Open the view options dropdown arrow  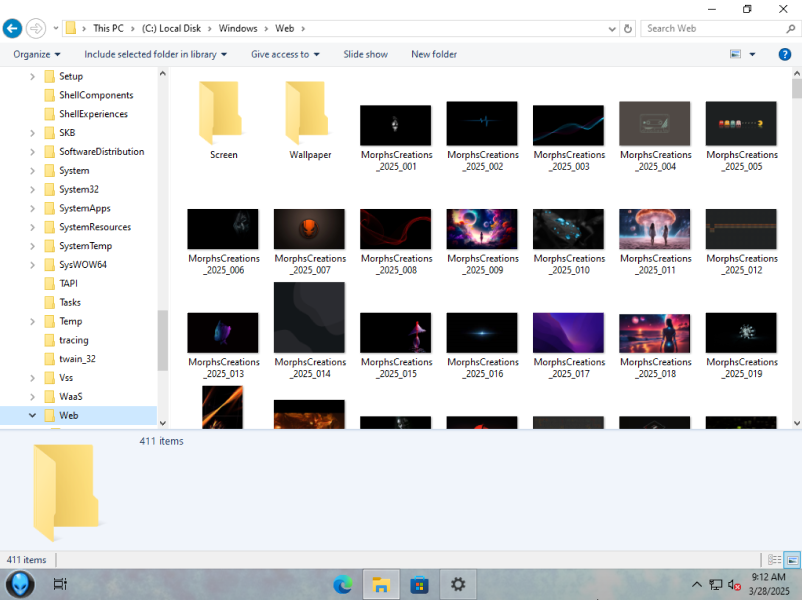[752, 54]
